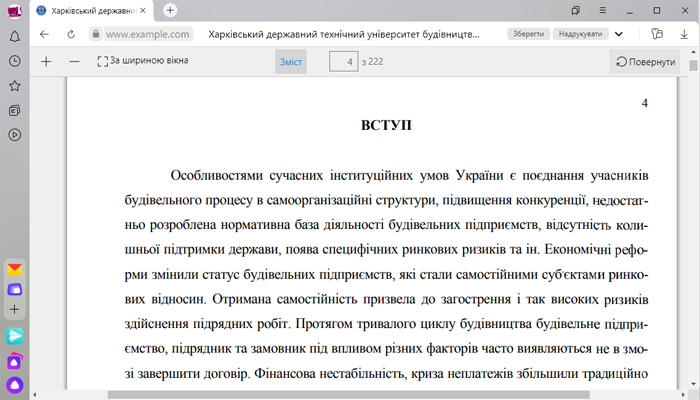Save the document with Зберегти
Image resolution: width=700 pixels, height=400 pixels.
528,34
